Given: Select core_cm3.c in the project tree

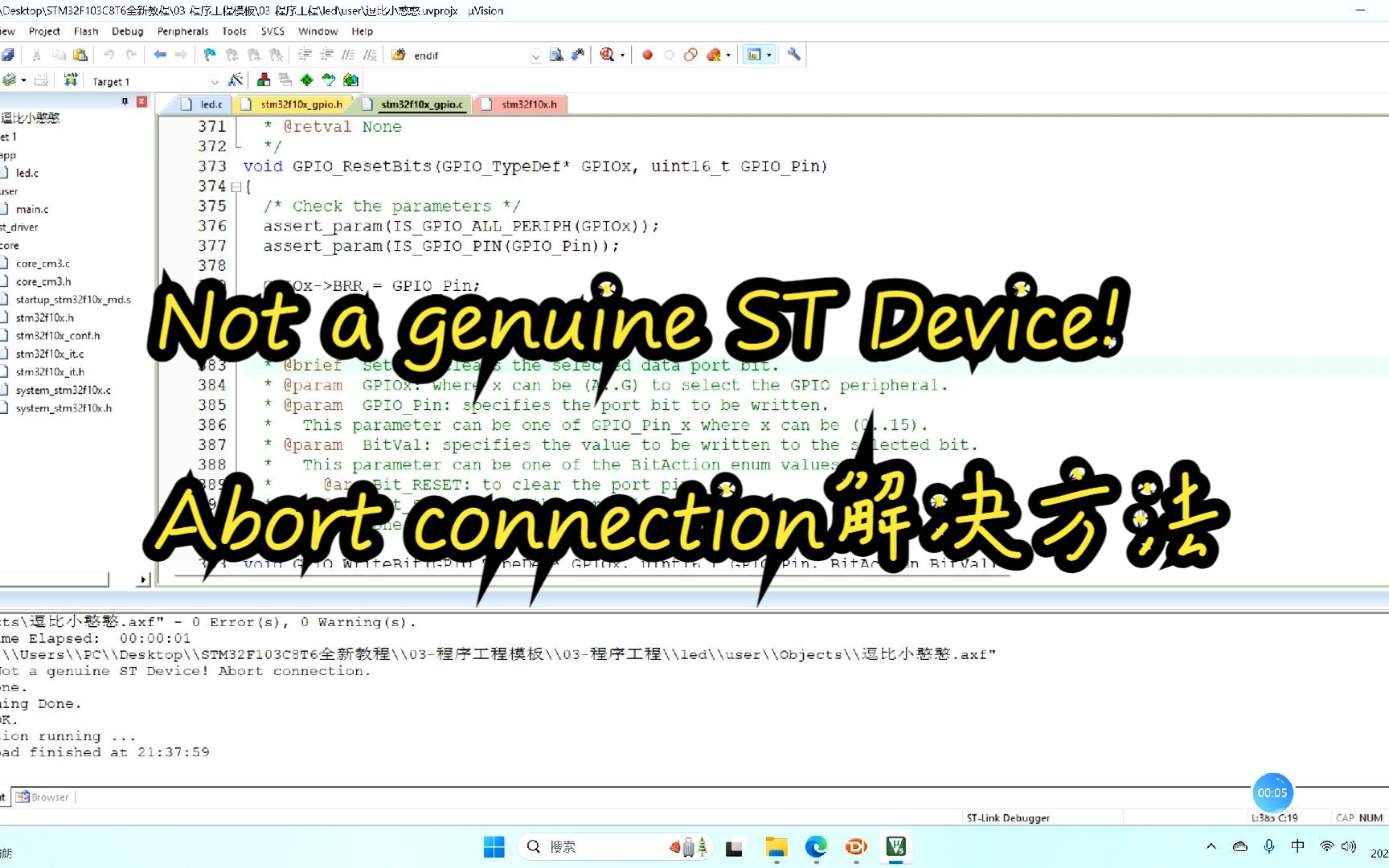Looking at the screenshot, I should (43, 264).
